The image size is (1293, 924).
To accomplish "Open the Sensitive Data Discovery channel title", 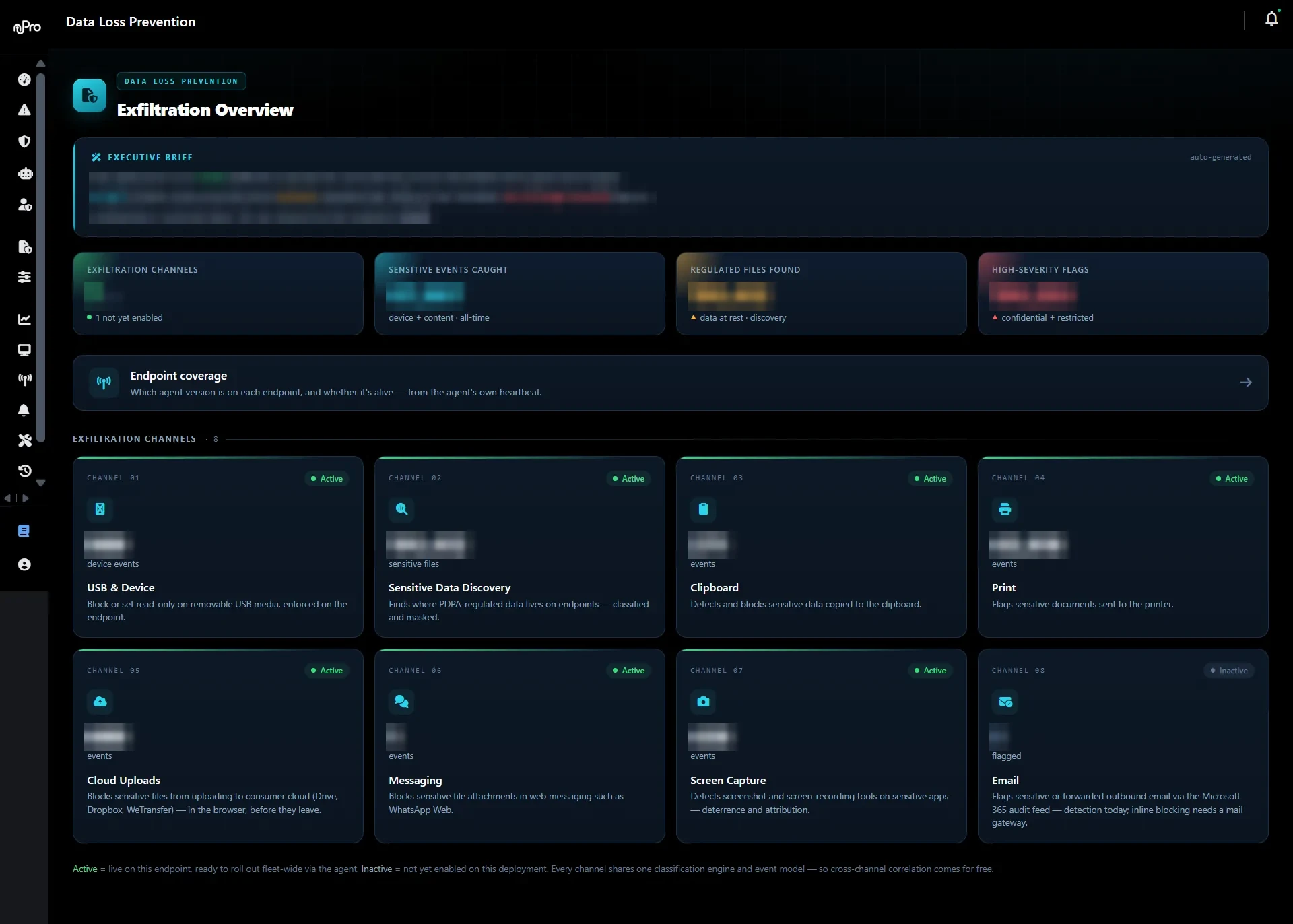I will [449, 588].
